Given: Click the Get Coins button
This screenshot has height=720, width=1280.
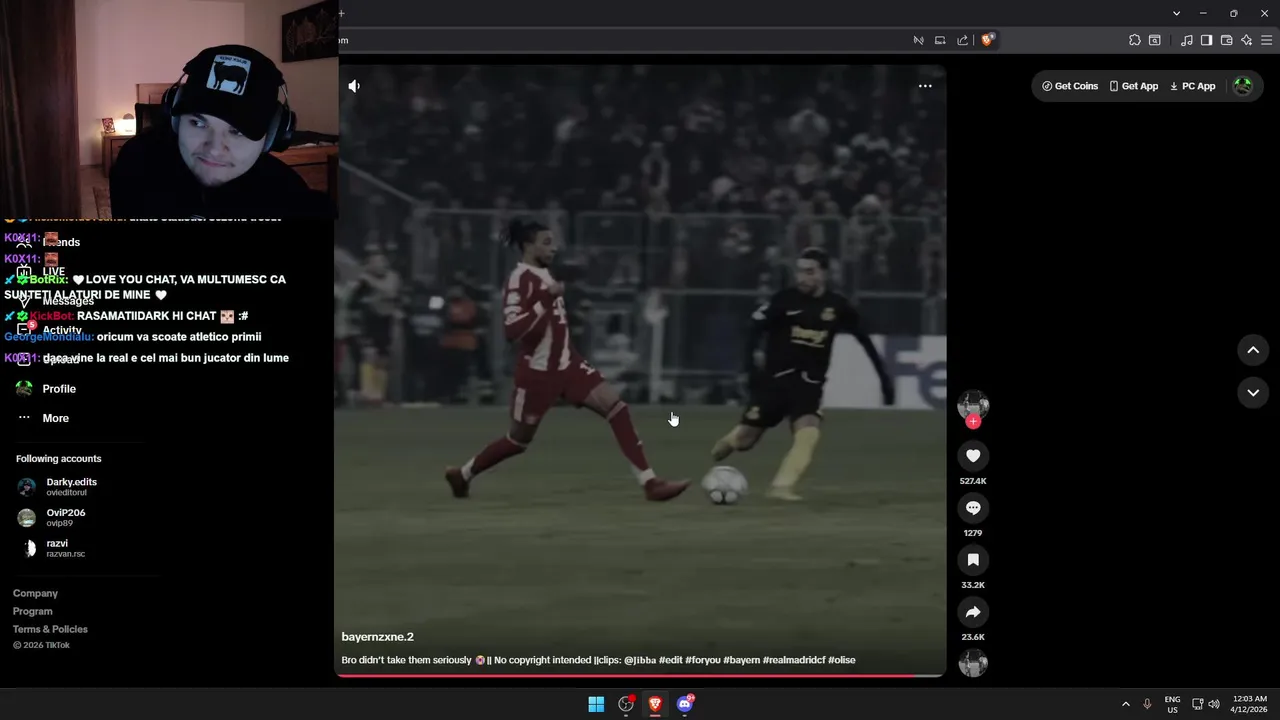Looking at the screenshot, I should pos(1070,86).
